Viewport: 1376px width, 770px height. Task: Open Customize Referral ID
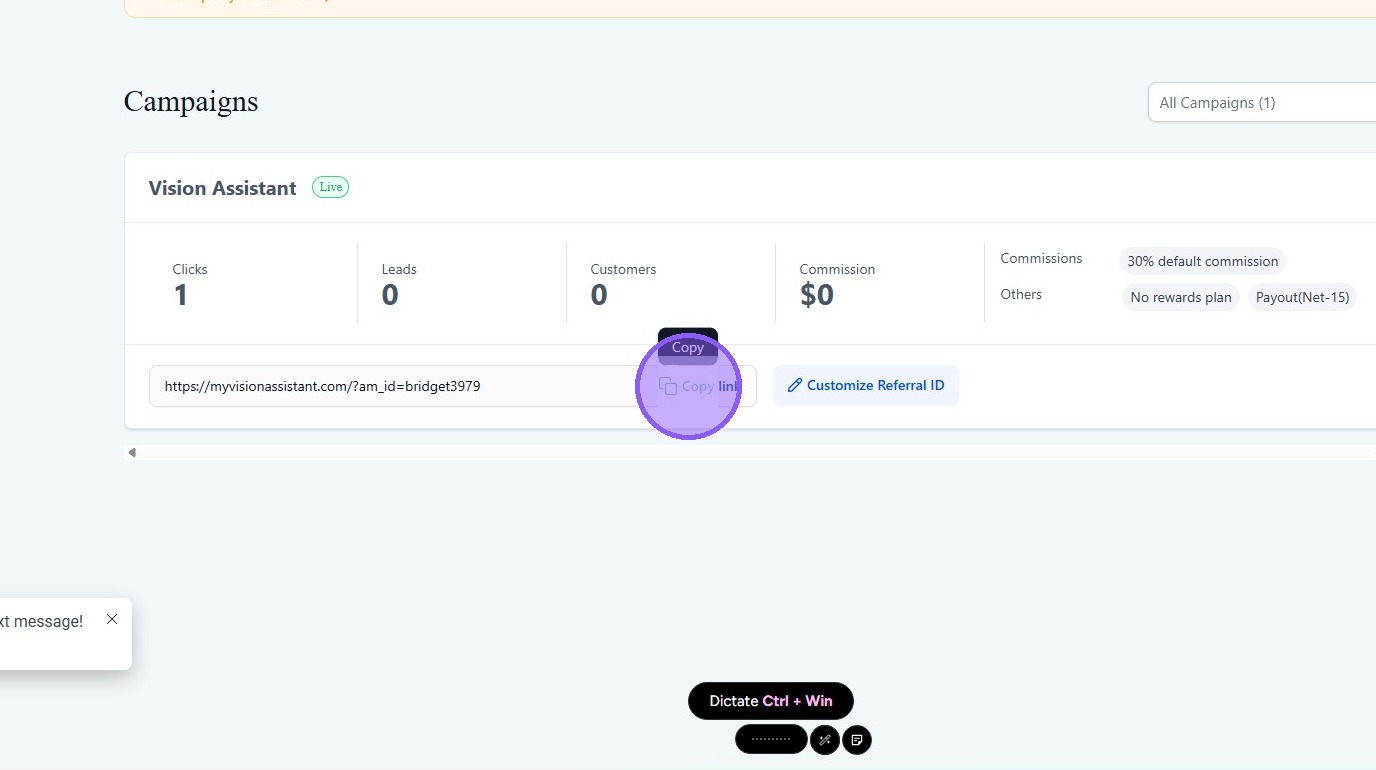[866, 386]
